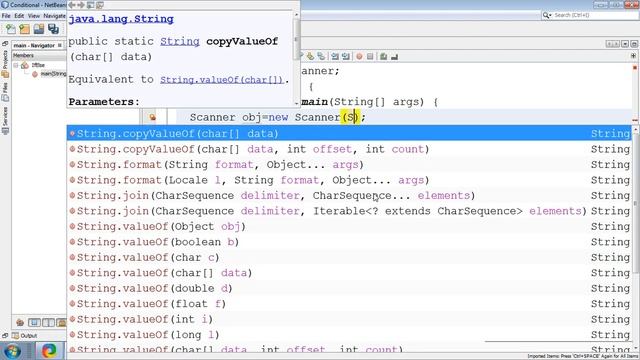Open the Members dropdown in Navigator
Image resolution: width=640 pixels, height=360 pixels.
coord(39,56)
